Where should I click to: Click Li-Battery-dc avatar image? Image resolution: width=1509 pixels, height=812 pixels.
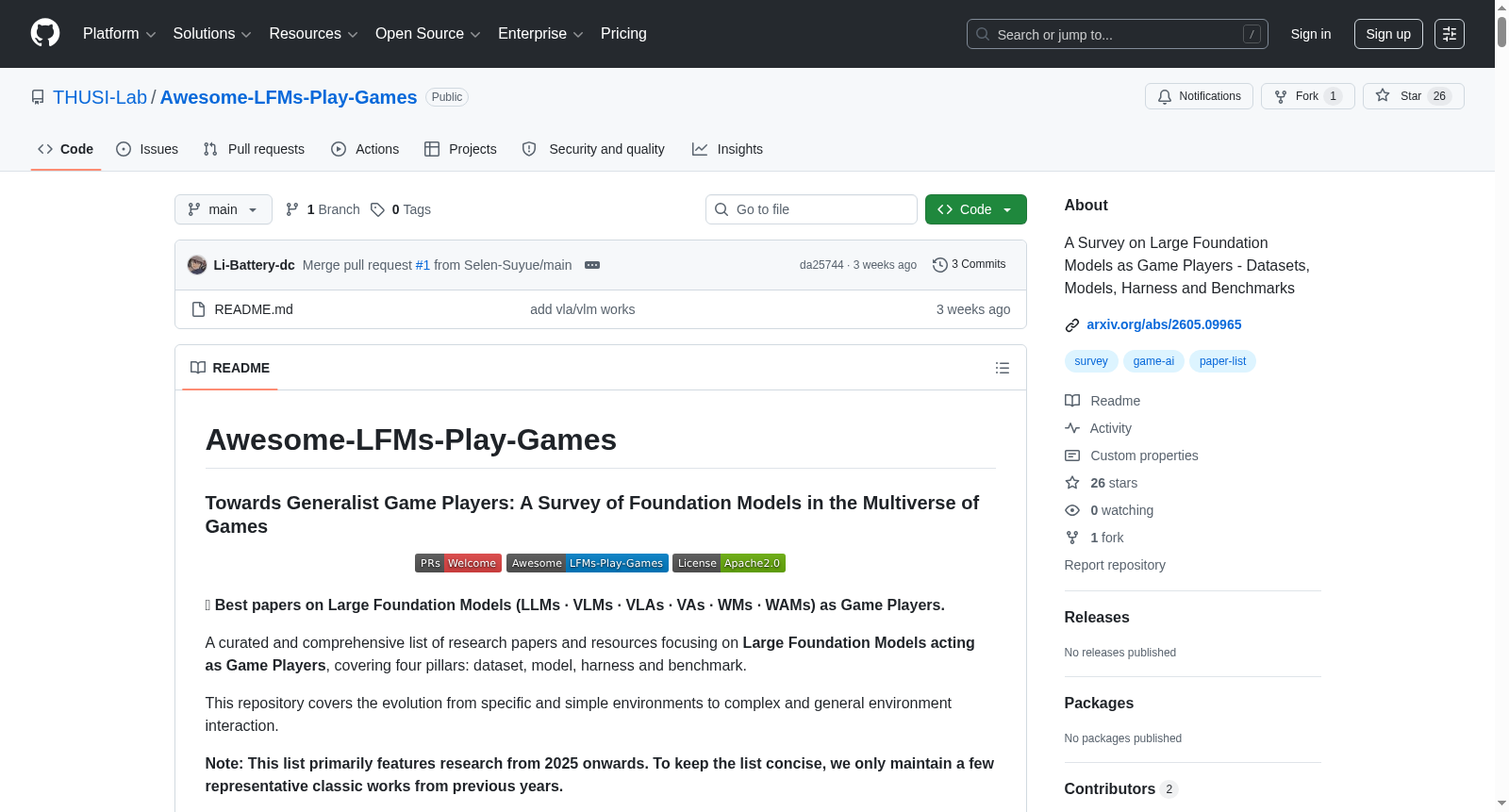tap(197, 265)
